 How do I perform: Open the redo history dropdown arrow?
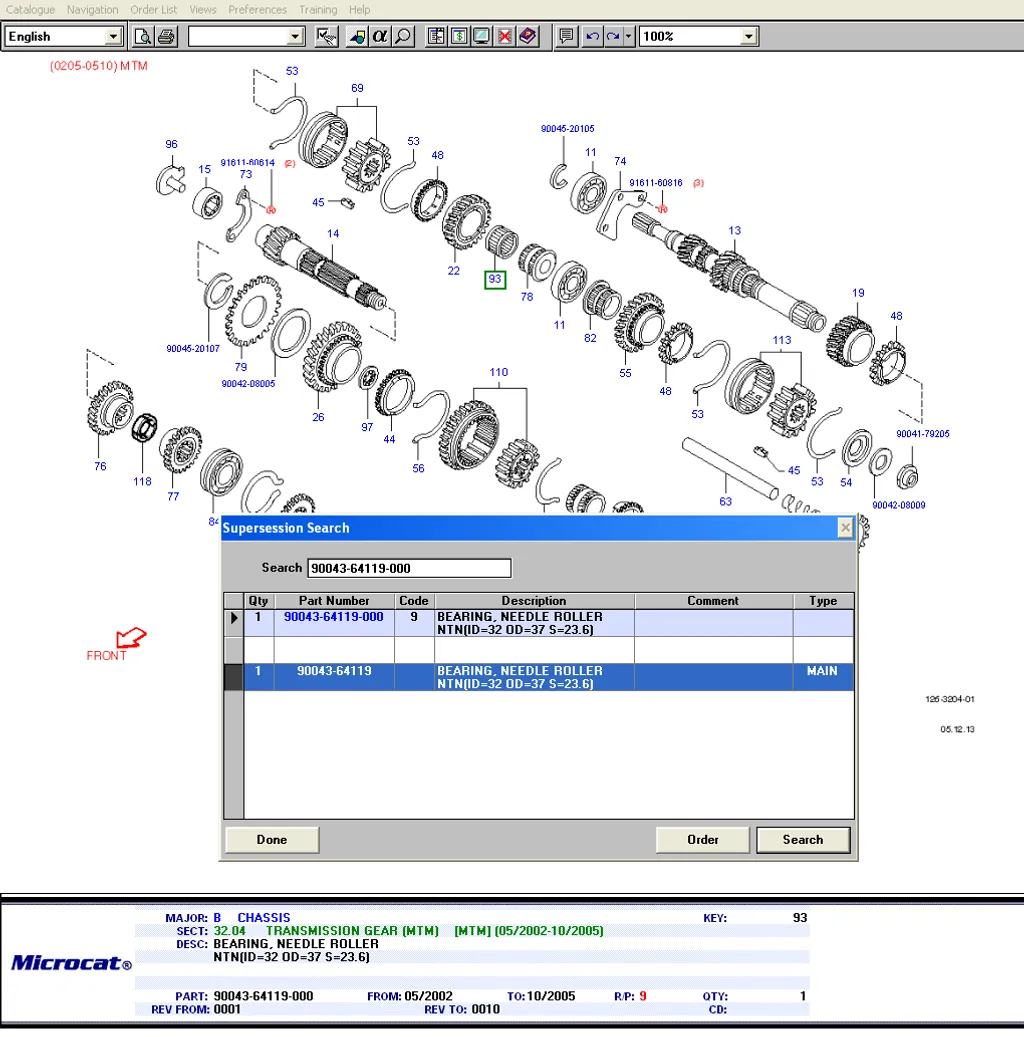628,36
